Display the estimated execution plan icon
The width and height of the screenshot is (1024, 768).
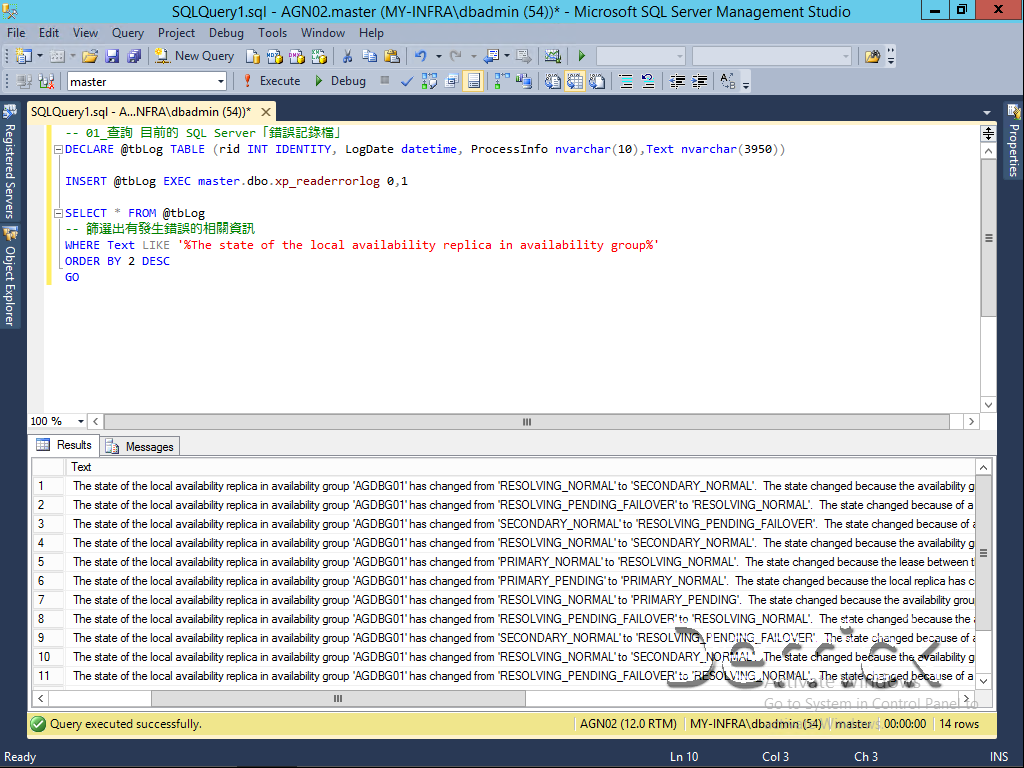429,81
